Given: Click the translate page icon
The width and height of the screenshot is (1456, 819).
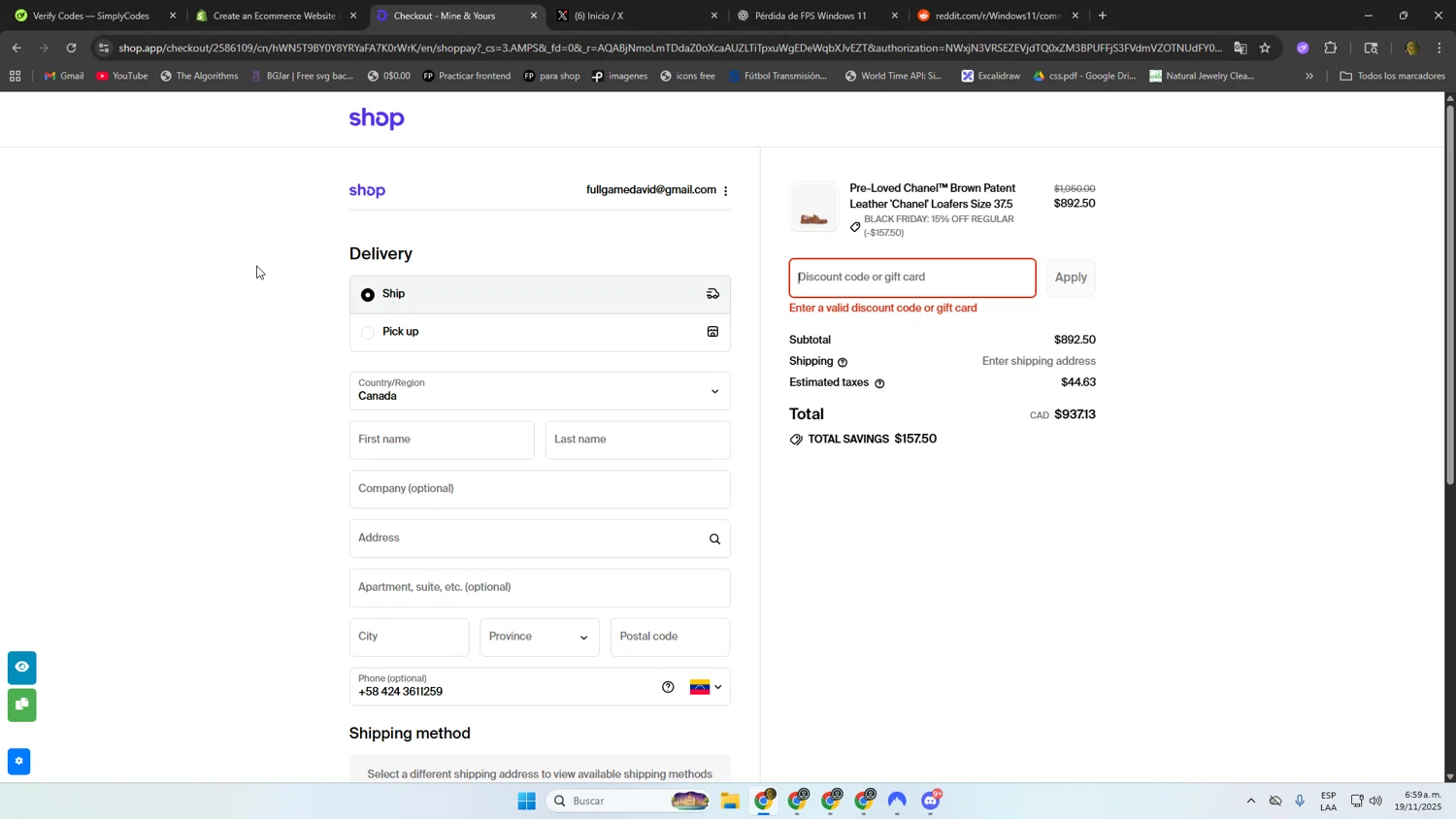Looking at the screenshot, I should point(1241,48).
